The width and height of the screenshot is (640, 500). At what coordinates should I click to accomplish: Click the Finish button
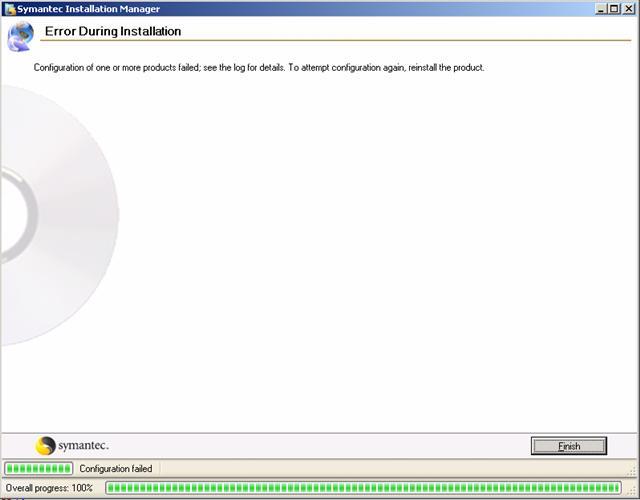coord(569,446)
